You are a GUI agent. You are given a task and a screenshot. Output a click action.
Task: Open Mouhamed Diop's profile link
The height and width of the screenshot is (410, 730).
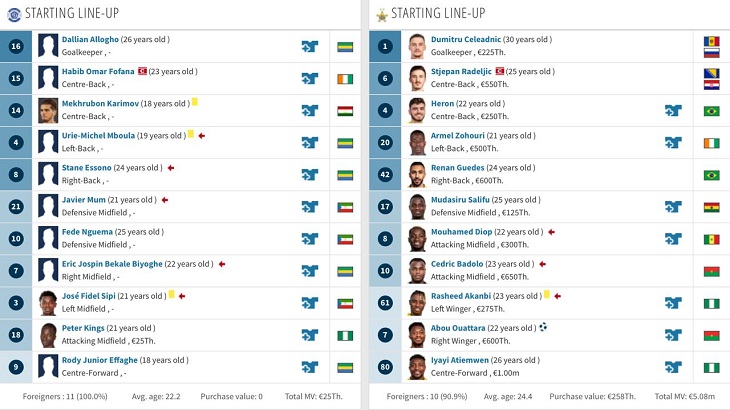coord(461,232)
